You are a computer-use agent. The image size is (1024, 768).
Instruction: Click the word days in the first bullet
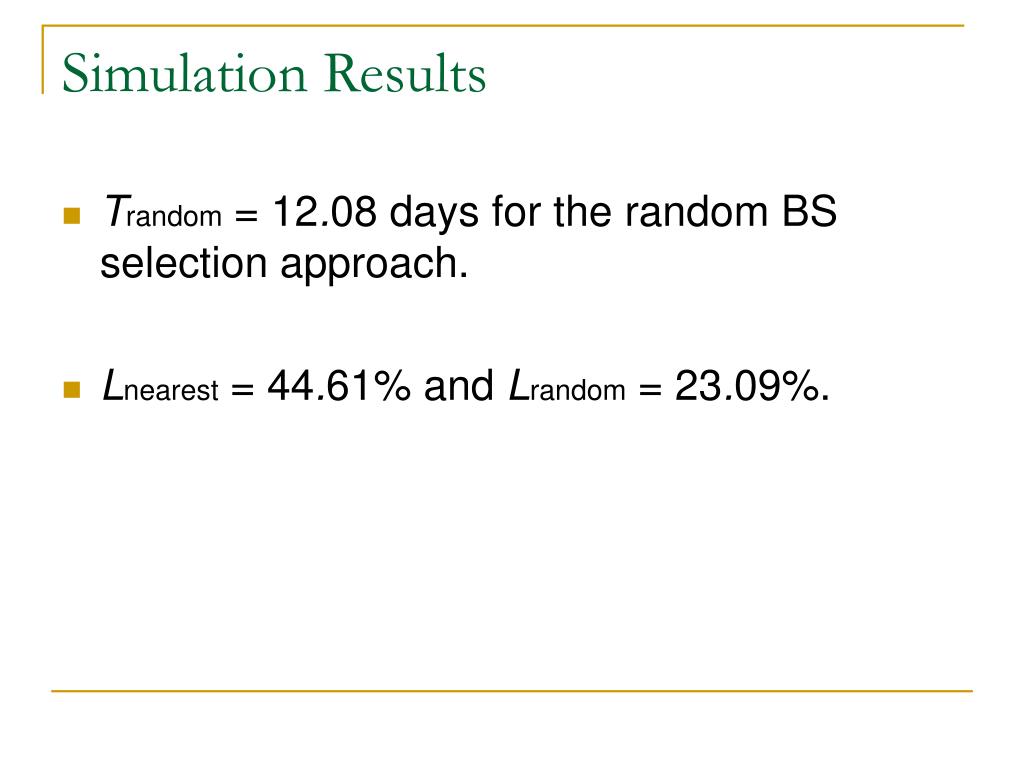tap(434, 214)
